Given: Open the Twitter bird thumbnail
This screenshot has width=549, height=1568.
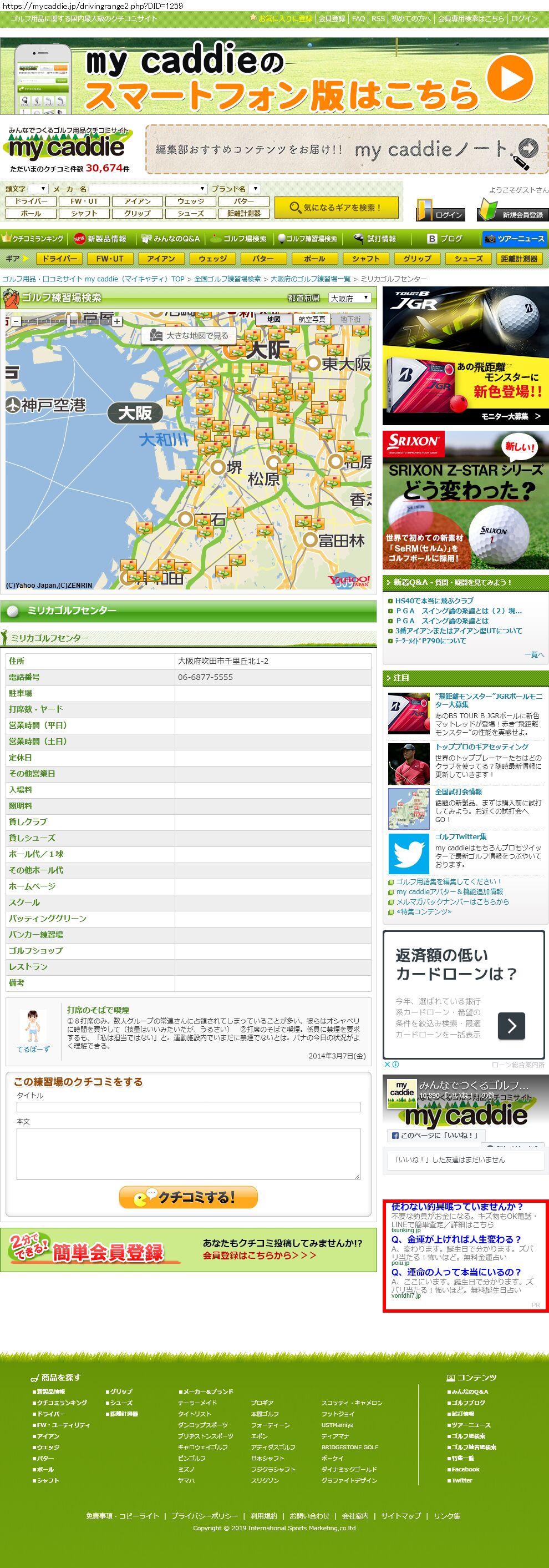Looking at the screenshot, I should [x=409, y=854].
